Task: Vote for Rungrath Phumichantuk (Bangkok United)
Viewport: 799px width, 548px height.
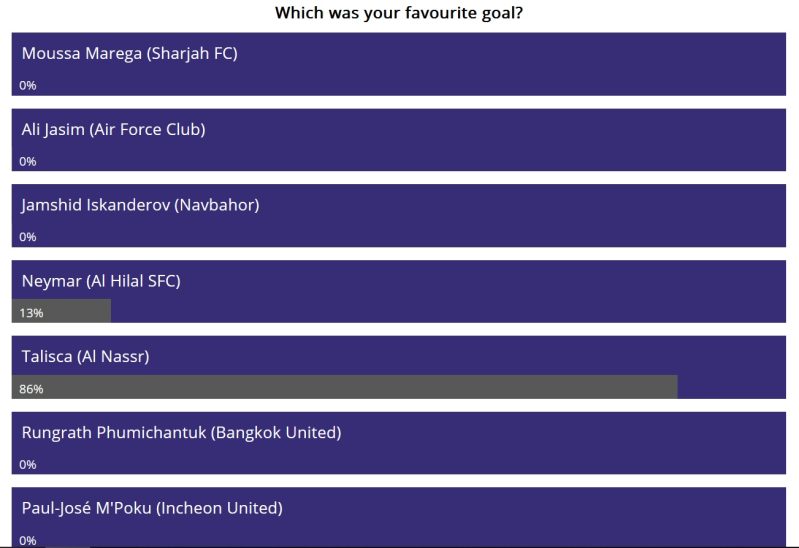Action: (x=398, y=443)
